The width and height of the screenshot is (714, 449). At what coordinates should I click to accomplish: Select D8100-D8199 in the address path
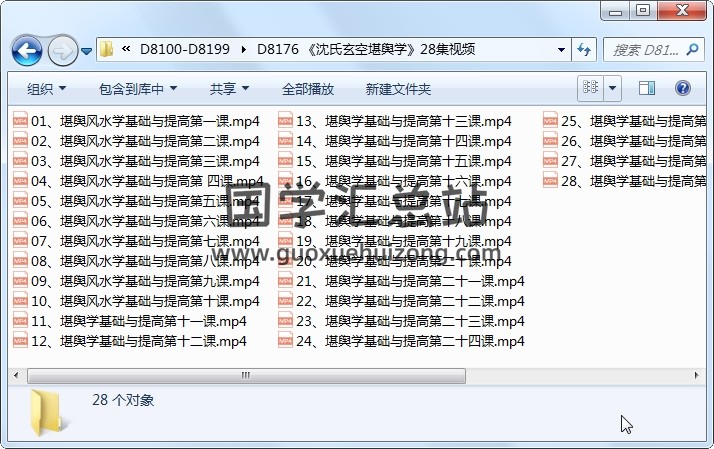[184, 49]
